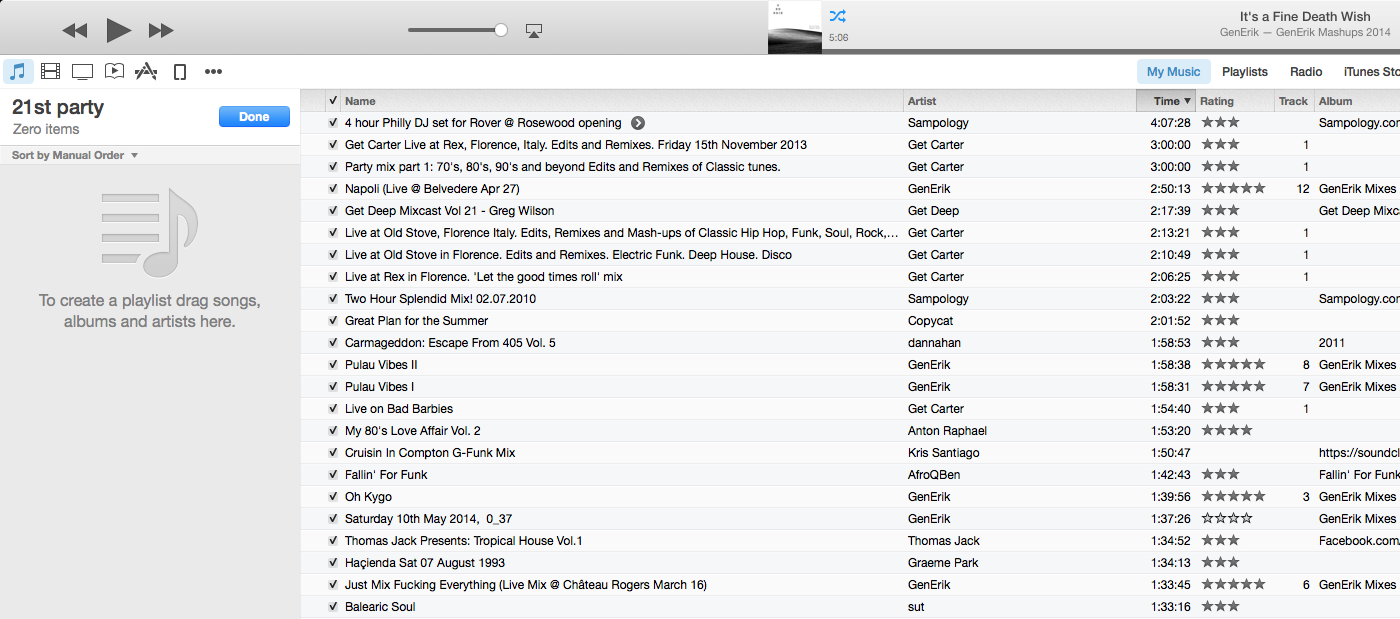Select My 80's Love Affair Vol. 2
Screen dimensions: 1400x619
point(413,431)
